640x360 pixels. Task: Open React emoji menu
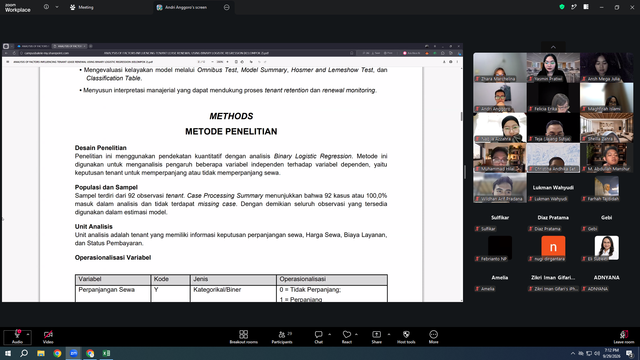click(347, 337)
